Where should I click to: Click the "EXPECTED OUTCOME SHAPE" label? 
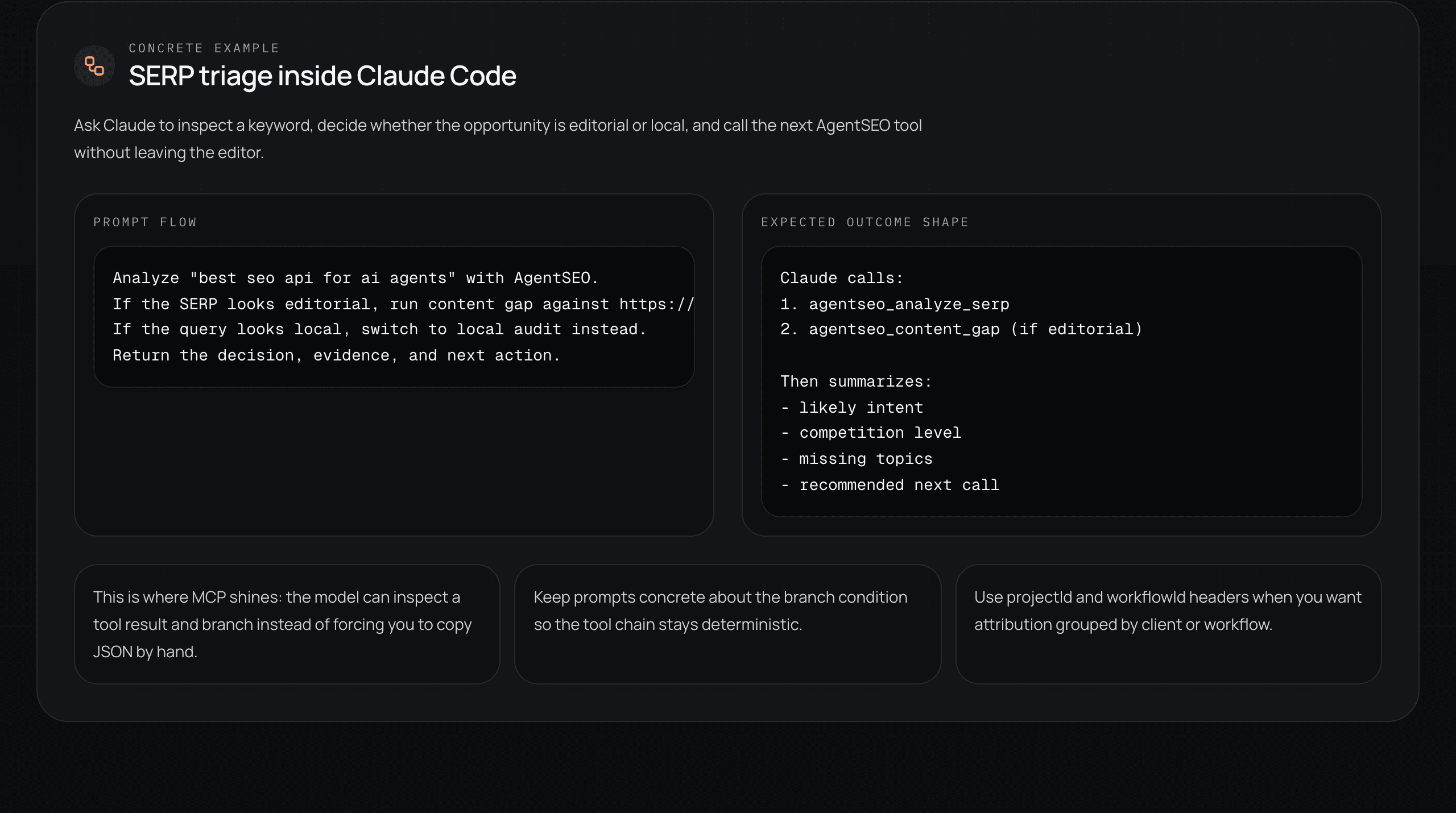864,222
